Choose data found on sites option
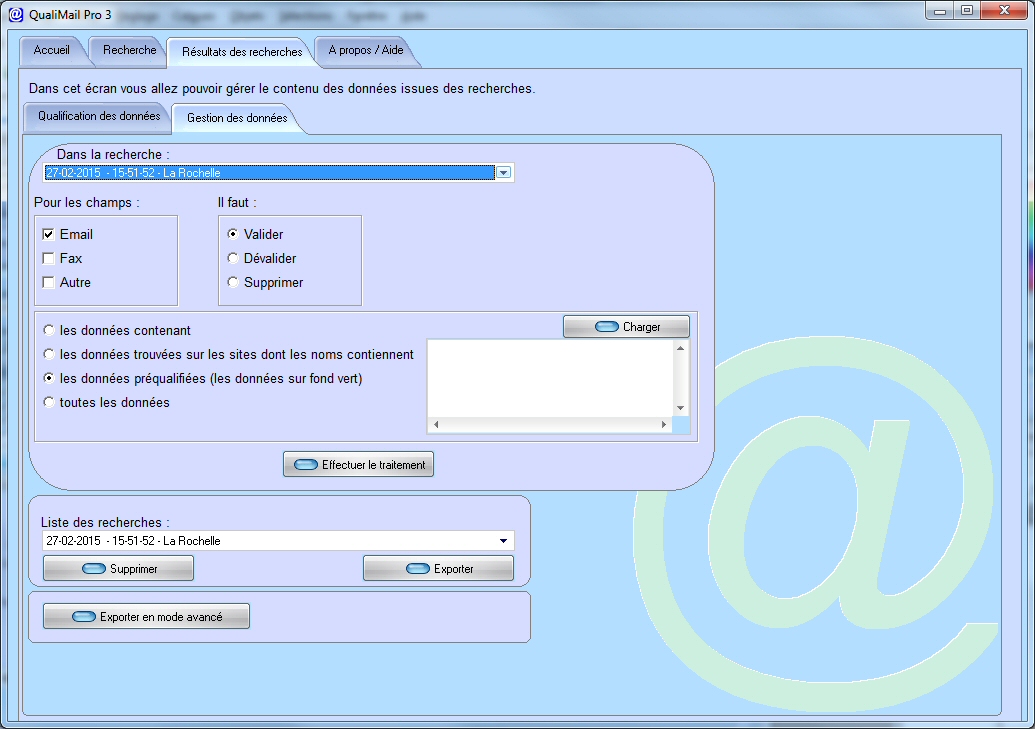The image size is (1035, 729). tap(49, 355)
